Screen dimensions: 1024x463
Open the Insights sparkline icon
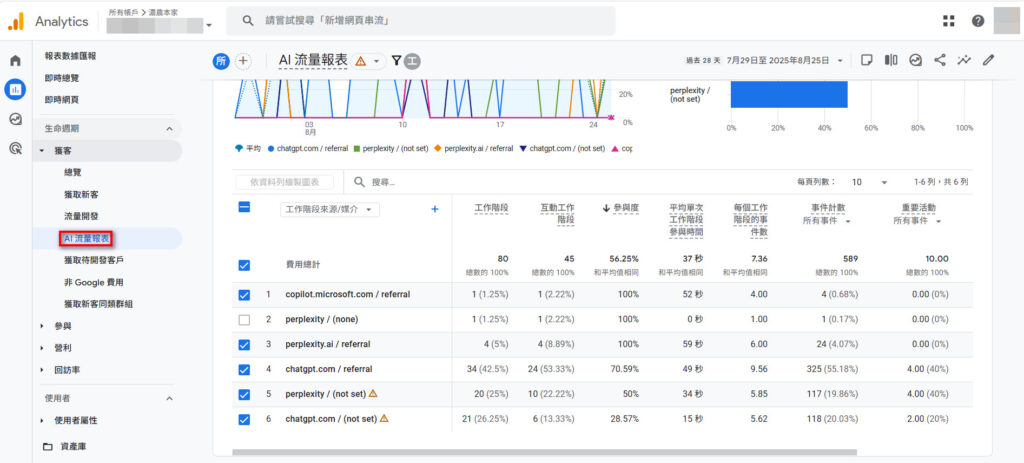click(964, 60)
